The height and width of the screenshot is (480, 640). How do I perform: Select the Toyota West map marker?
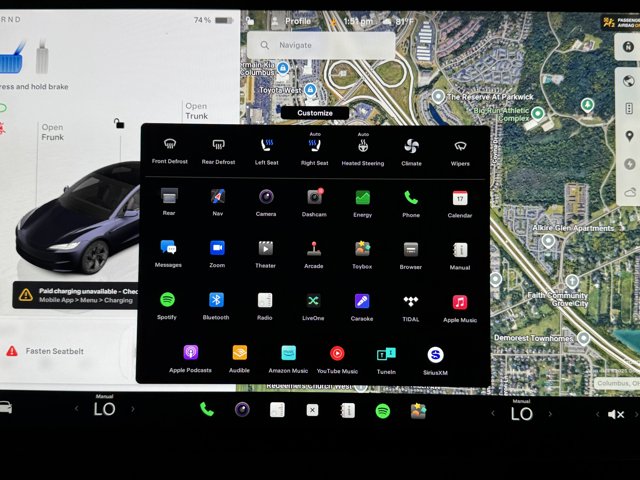(x=310, y=89)
